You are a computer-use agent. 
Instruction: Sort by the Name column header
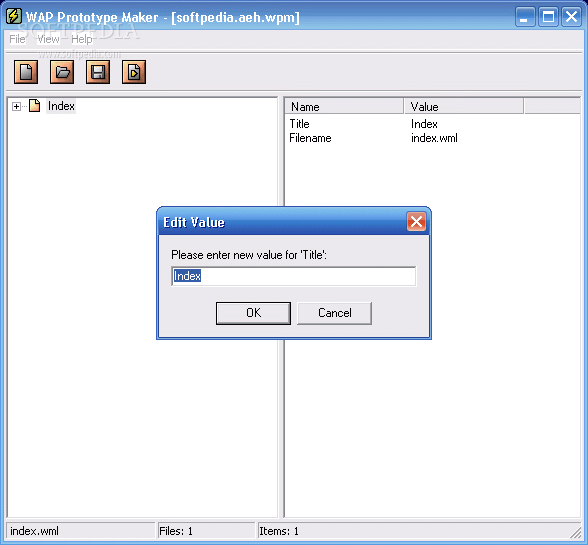344,107
